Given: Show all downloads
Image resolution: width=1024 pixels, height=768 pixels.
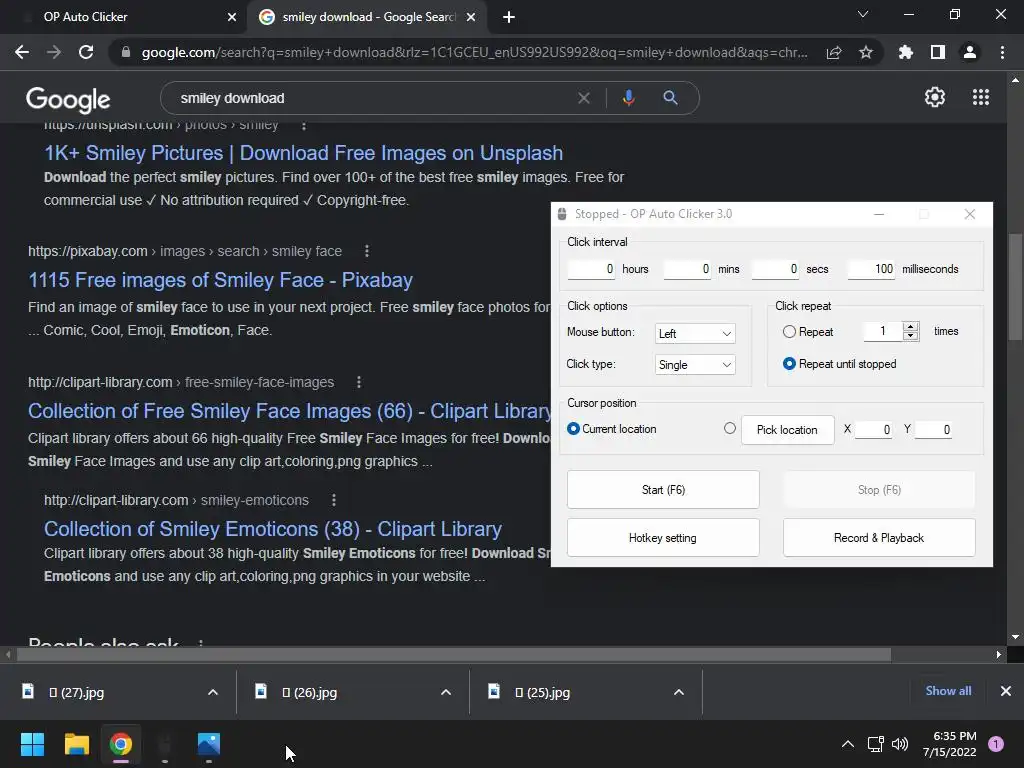Looking at the screenshot, I should (948, 691).
